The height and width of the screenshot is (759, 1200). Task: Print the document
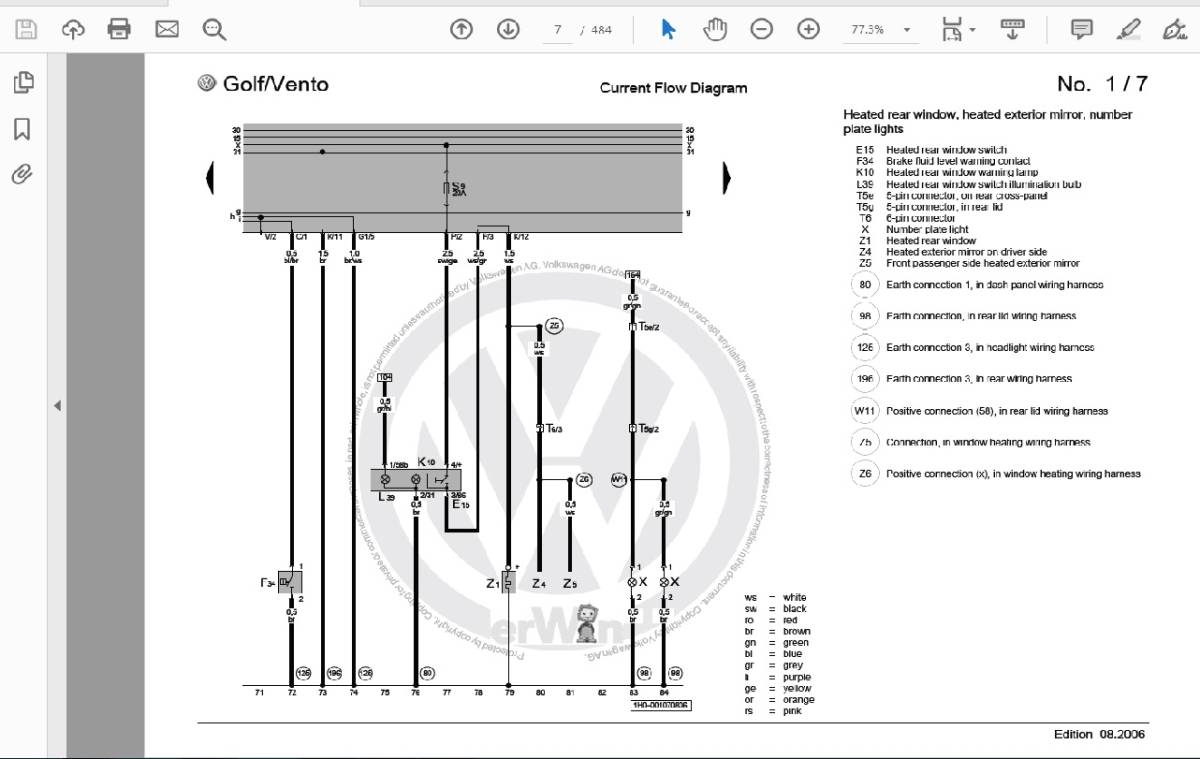[x=119, y=29]
